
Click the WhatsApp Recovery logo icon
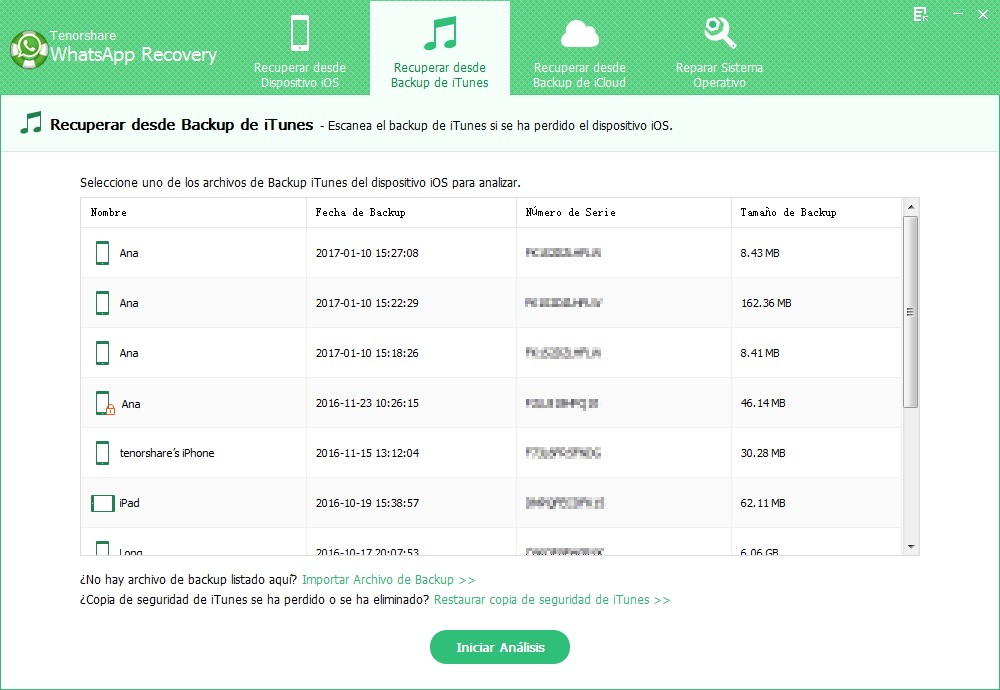29,49
